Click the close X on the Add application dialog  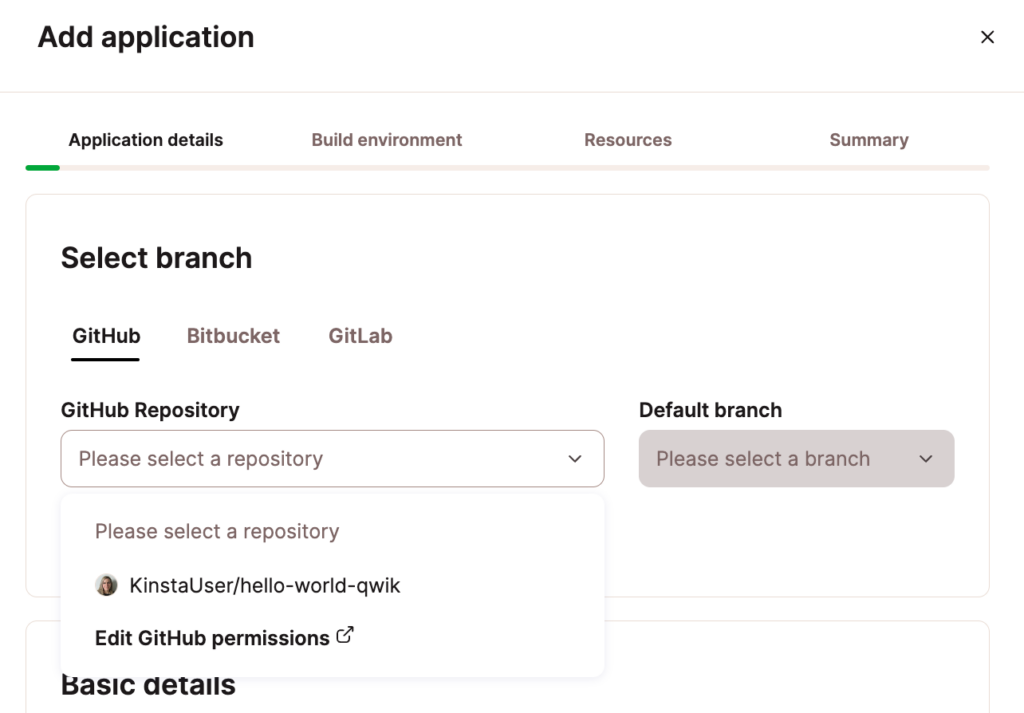(x=988, y=37)
